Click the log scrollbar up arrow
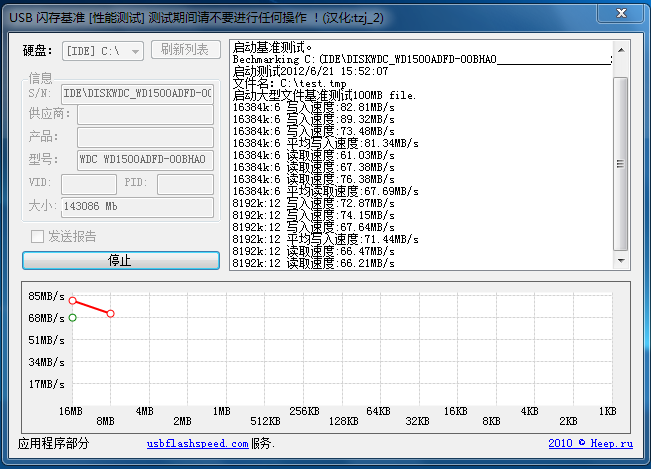 point(621,49)
